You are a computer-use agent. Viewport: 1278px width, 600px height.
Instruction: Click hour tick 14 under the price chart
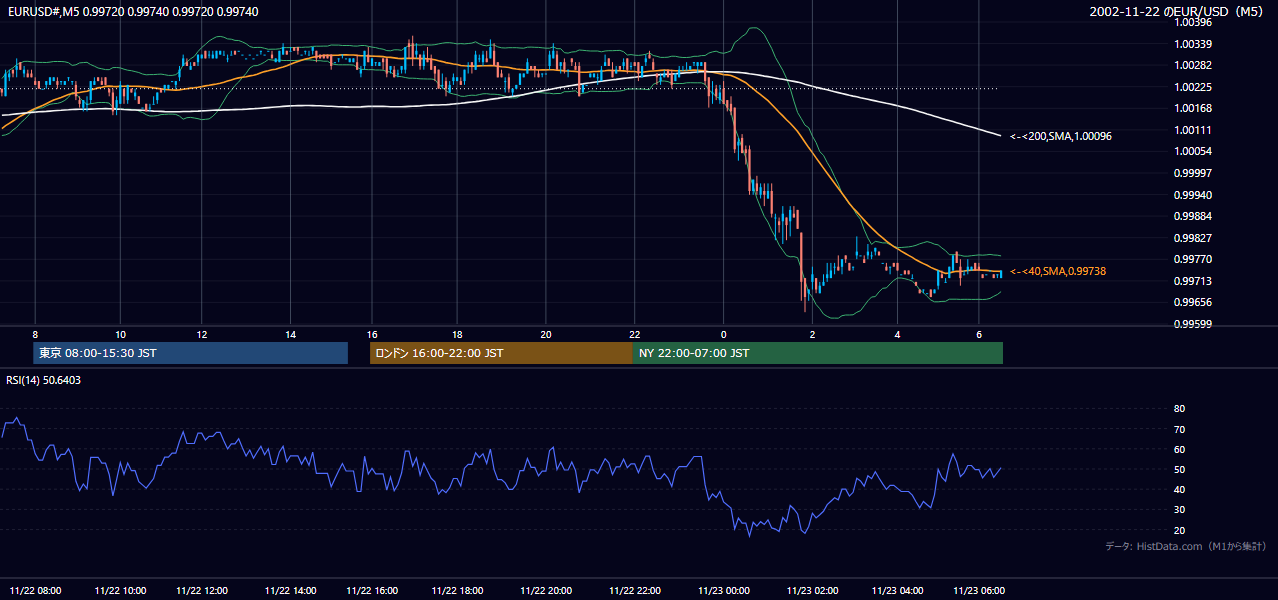click(x=290, y=334)
